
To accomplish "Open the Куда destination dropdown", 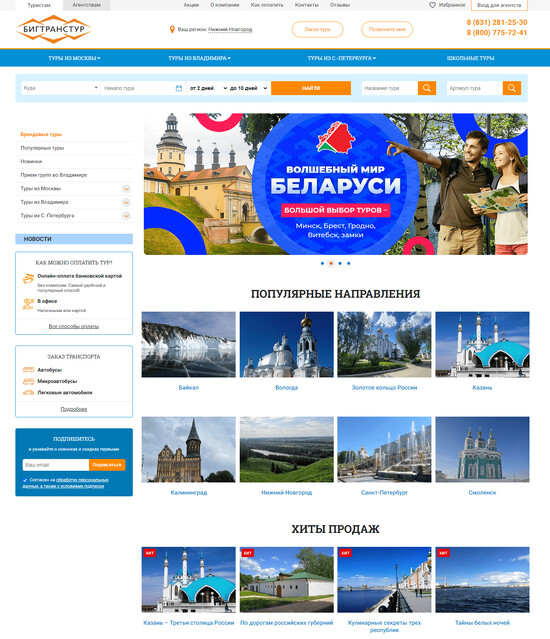I will pos(61,88).
